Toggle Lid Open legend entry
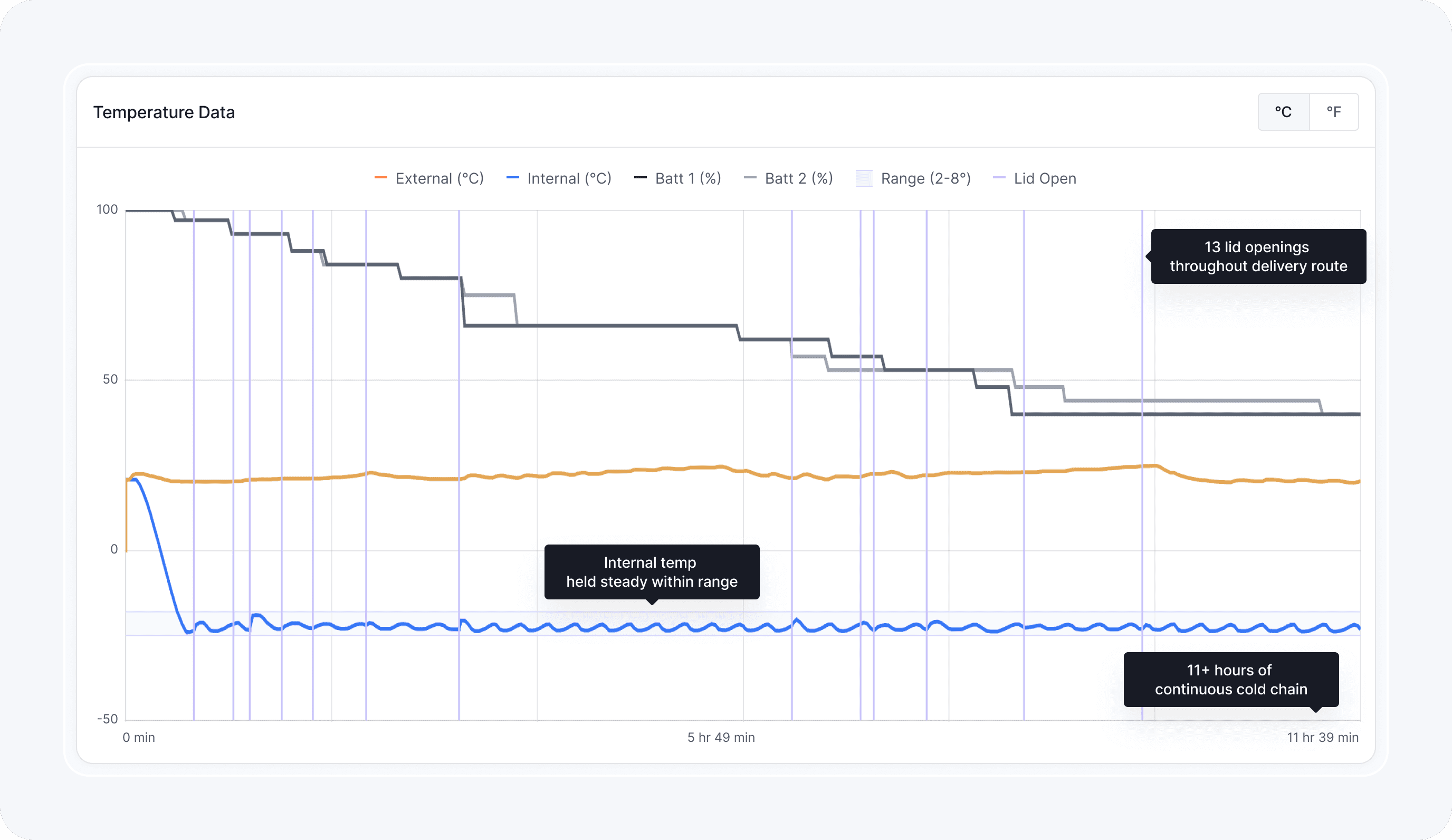The image size is (1452, 840). tap(1044, 178)
